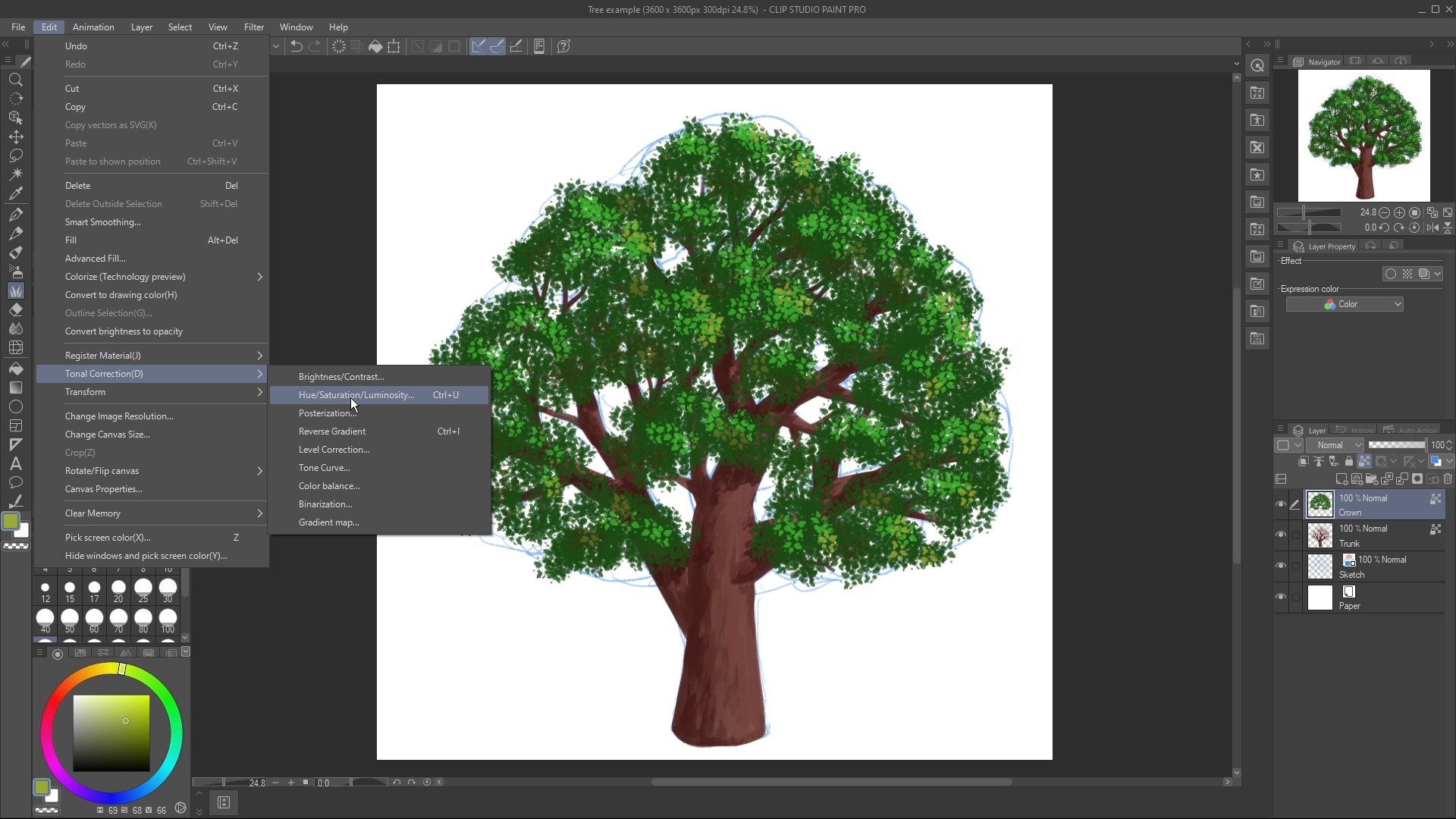The height and width of the screenshot is (819, 1456).
Task: Choose Hue/Saturation/Luminosity from the submenu
Action: click(356, 395)
